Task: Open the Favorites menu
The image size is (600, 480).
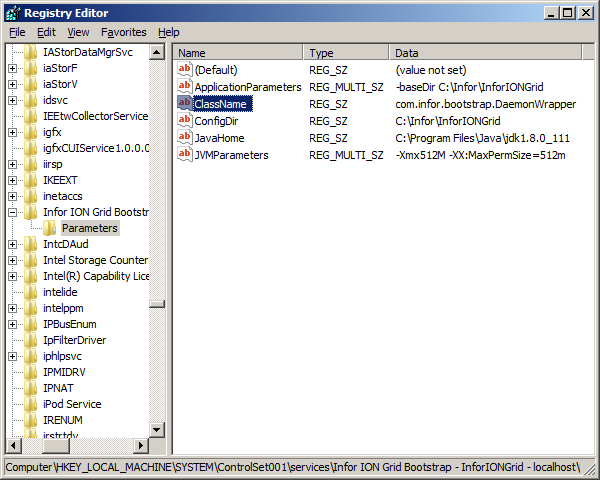Action: [123, 32]
